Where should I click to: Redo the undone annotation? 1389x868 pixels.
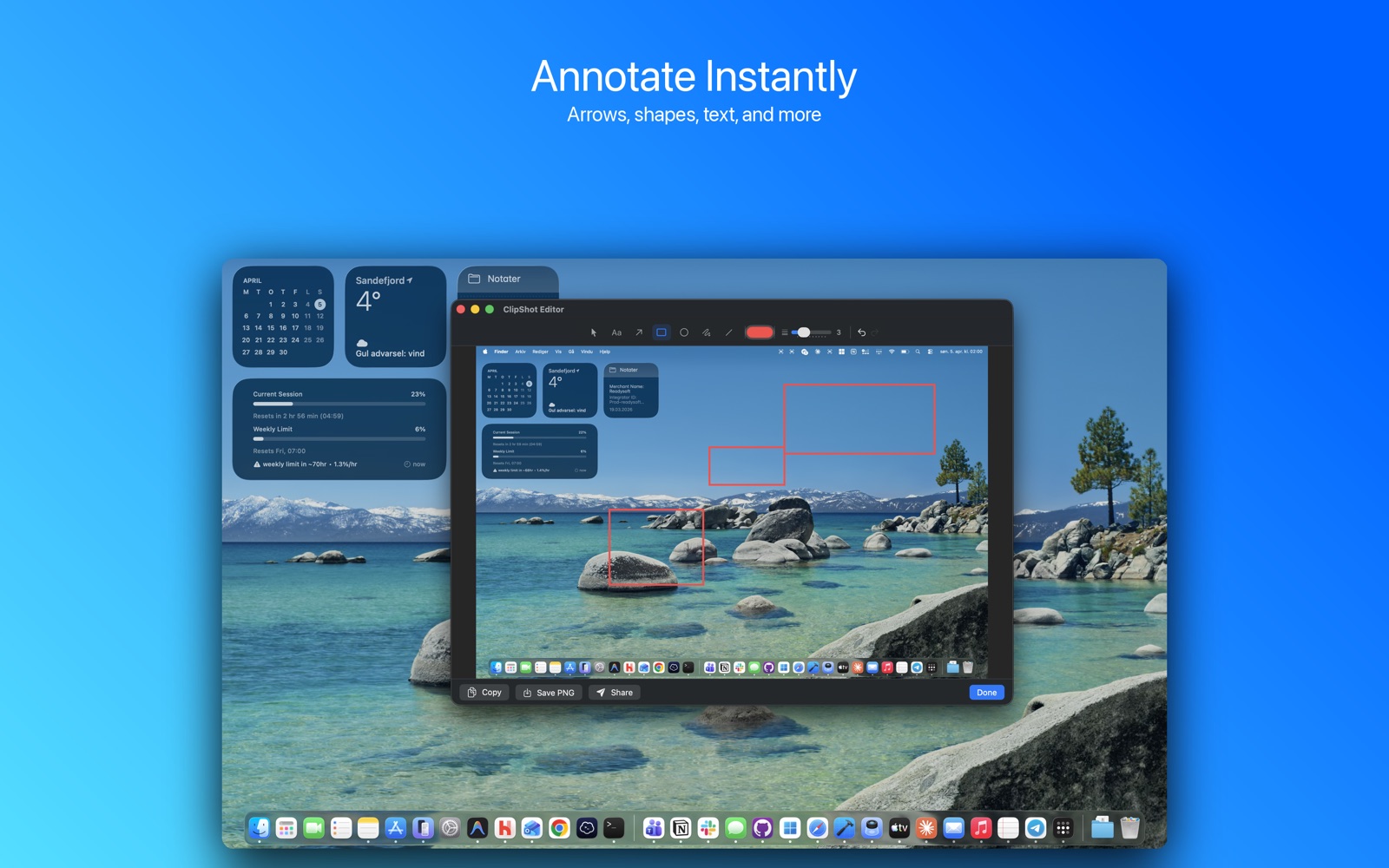(876, 332)
